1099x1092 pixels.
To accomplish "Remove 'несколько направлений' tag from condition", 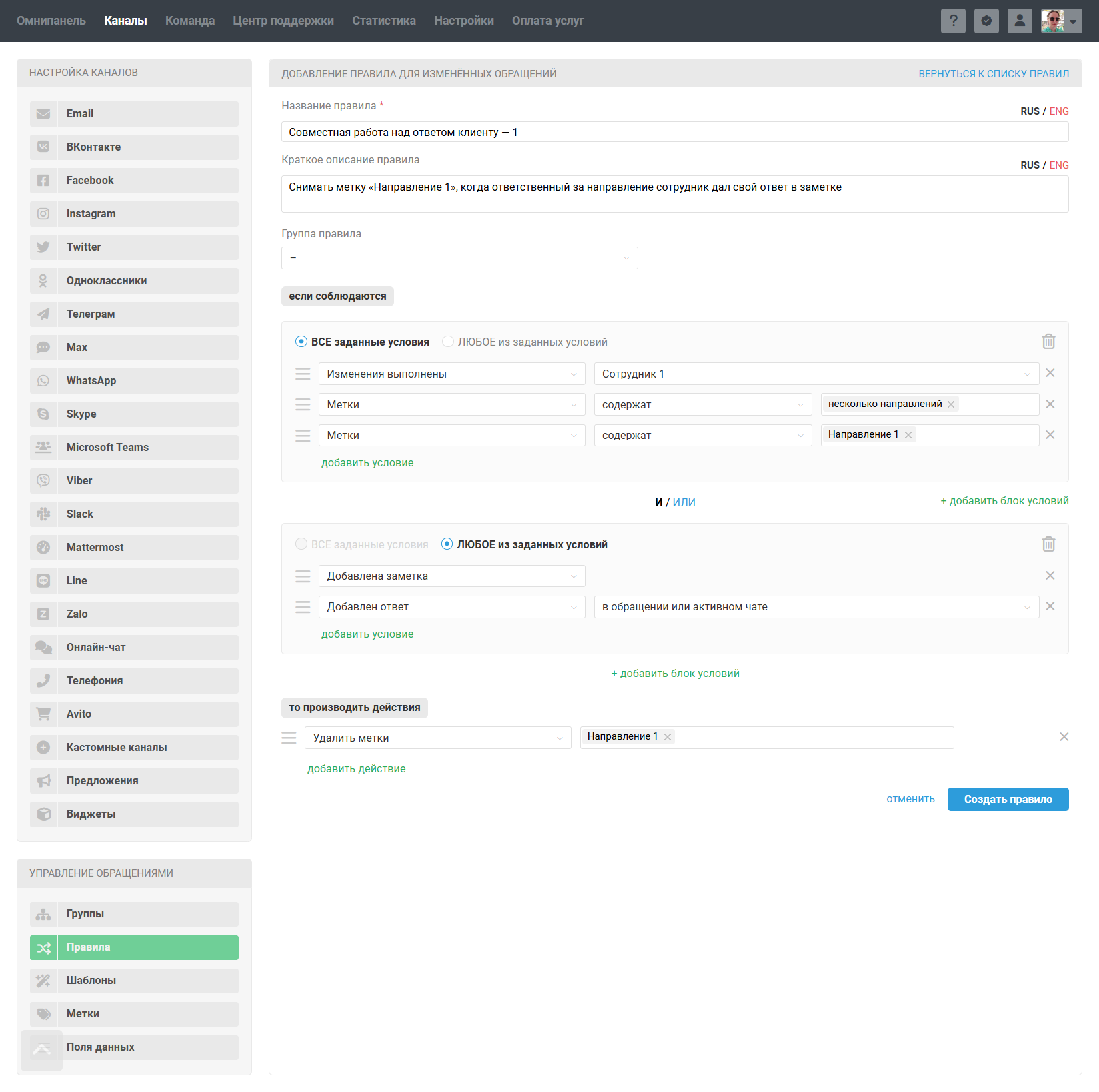I will click(951, 404).
